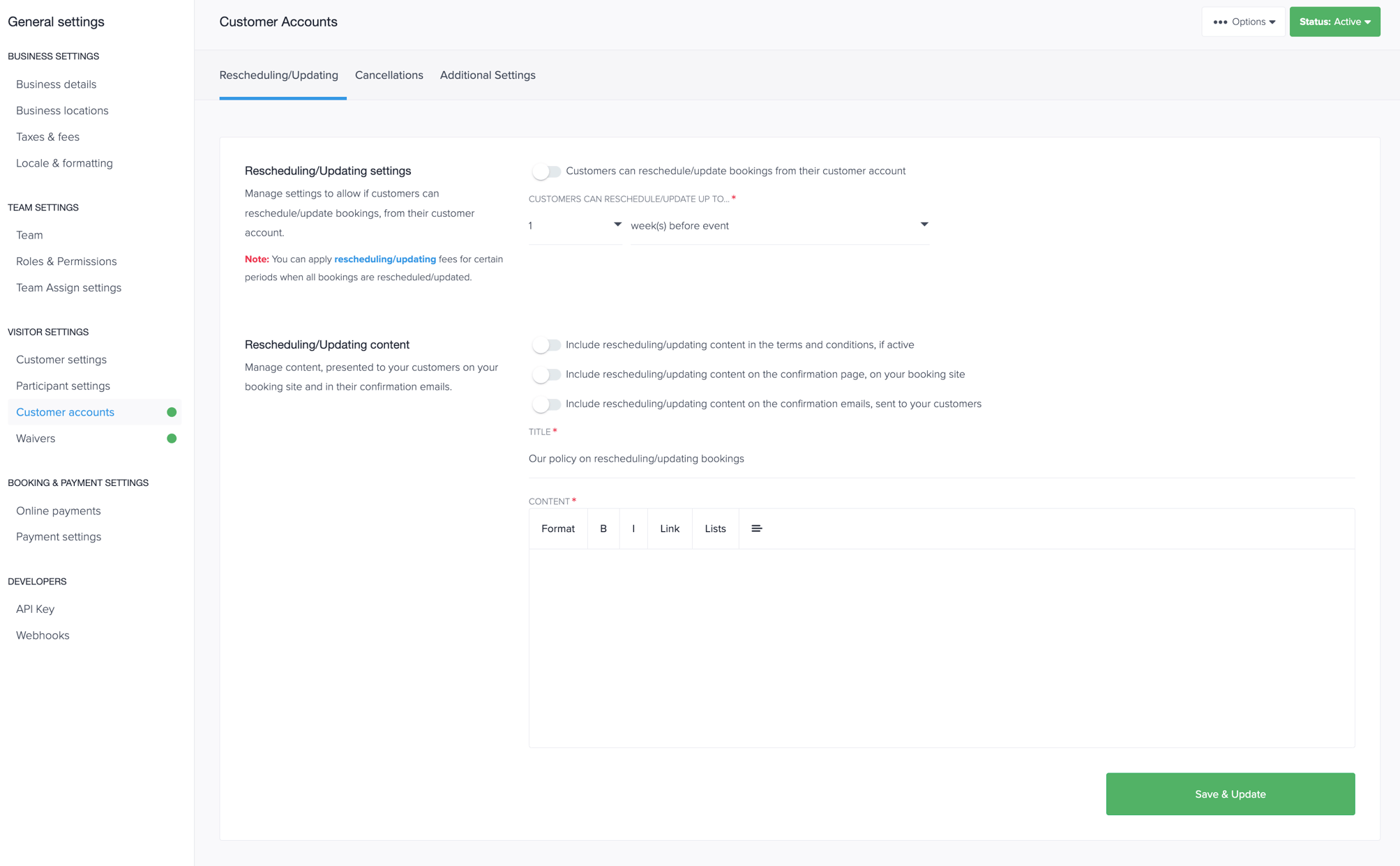This screenshot has width=1400, height=866.
Task: Open Business details in sidebar
Action: click(57, 84)
